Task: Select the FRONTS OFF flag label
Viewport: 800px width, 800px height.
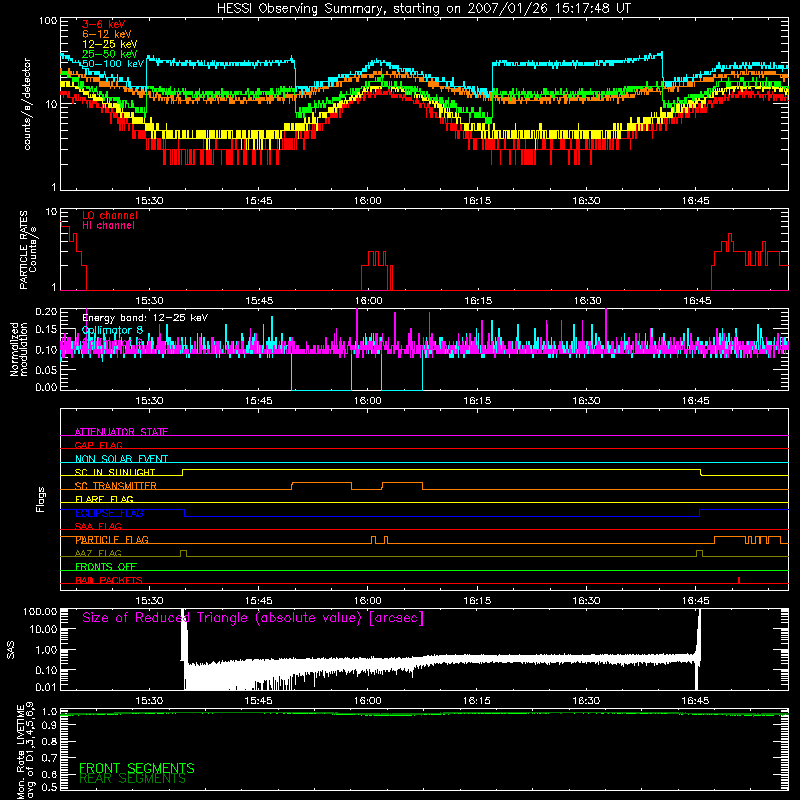Action: pos(106,567)
